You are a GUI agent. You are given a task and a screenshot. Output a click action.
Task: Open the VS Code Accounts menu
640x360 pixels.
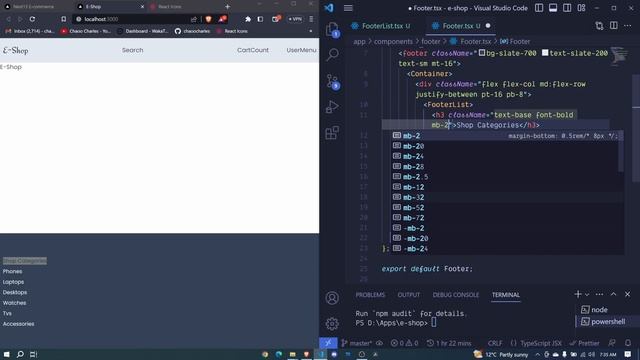click(x=332, y=298)
